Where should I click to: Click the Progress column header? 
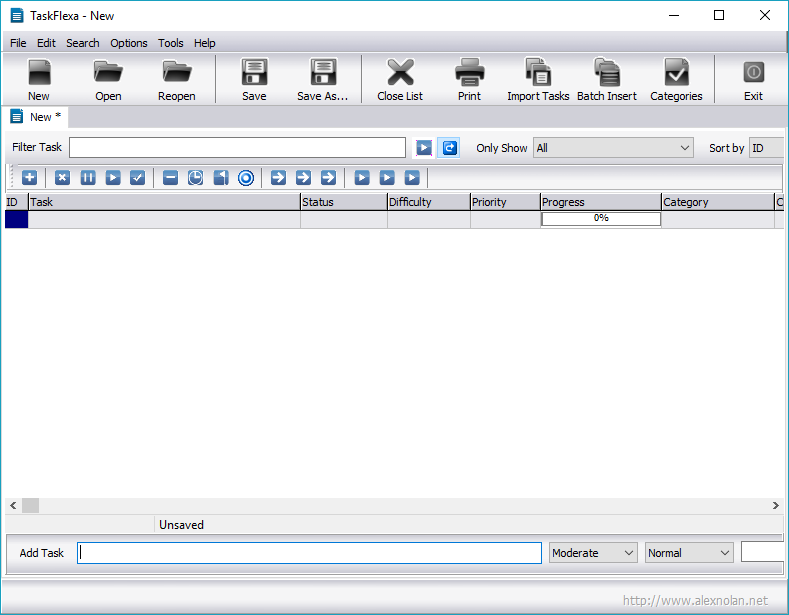point(601,202)
